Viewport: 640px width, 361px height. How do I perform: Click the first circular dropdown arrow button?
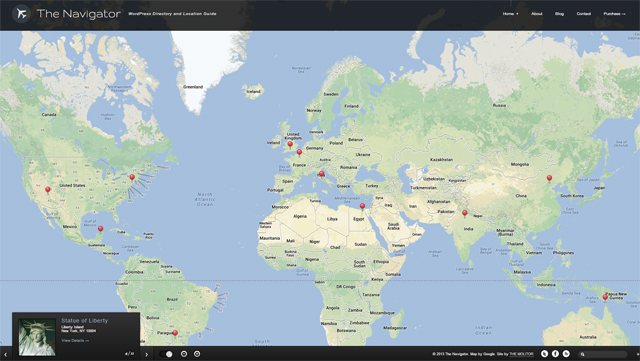tap(184, 354)
